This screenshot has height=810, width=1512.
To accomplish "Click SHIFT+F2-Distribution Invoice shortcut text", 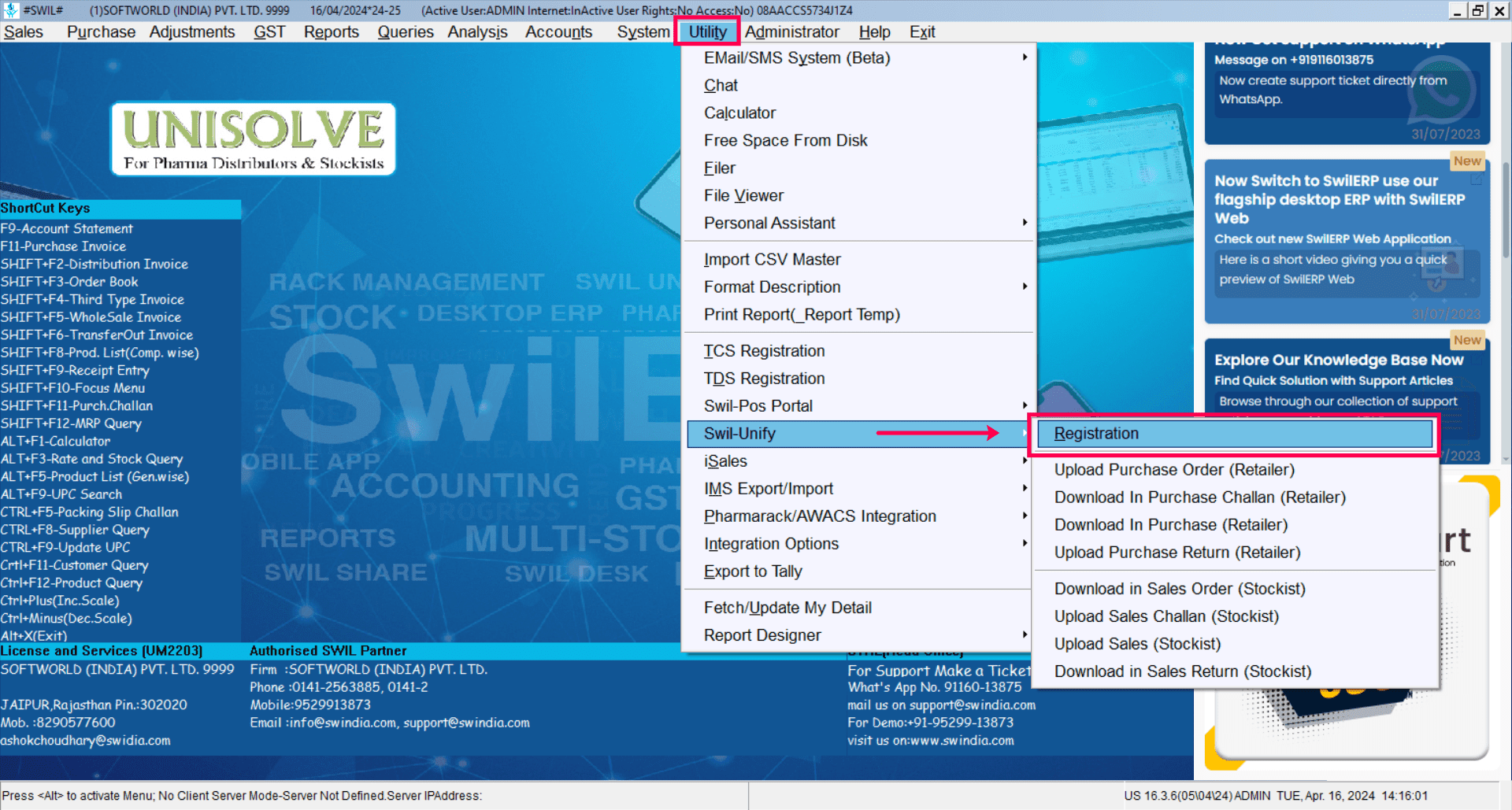I will [94, 264].
